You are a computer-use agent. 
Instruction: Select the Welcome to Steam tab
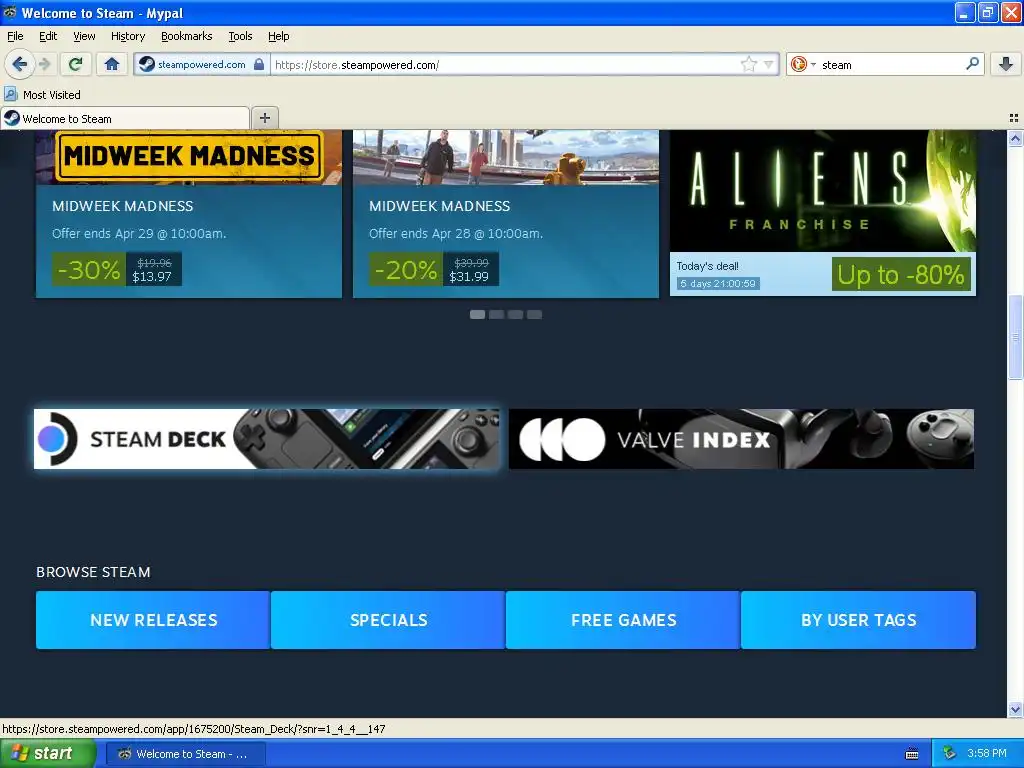125,118
